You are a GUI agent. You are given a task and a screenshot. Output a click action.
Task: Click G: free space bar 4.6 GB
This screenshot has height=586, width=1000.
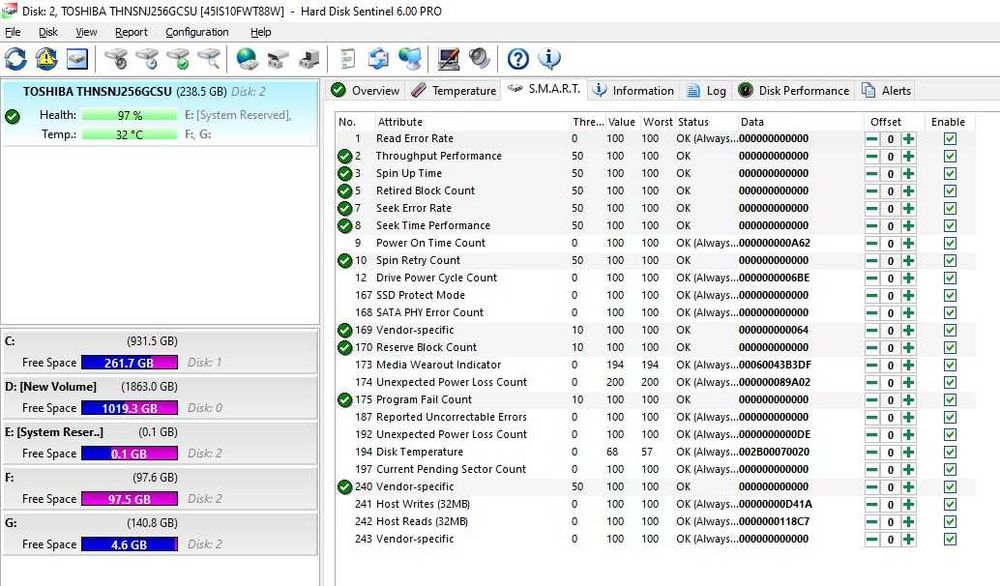129,545
